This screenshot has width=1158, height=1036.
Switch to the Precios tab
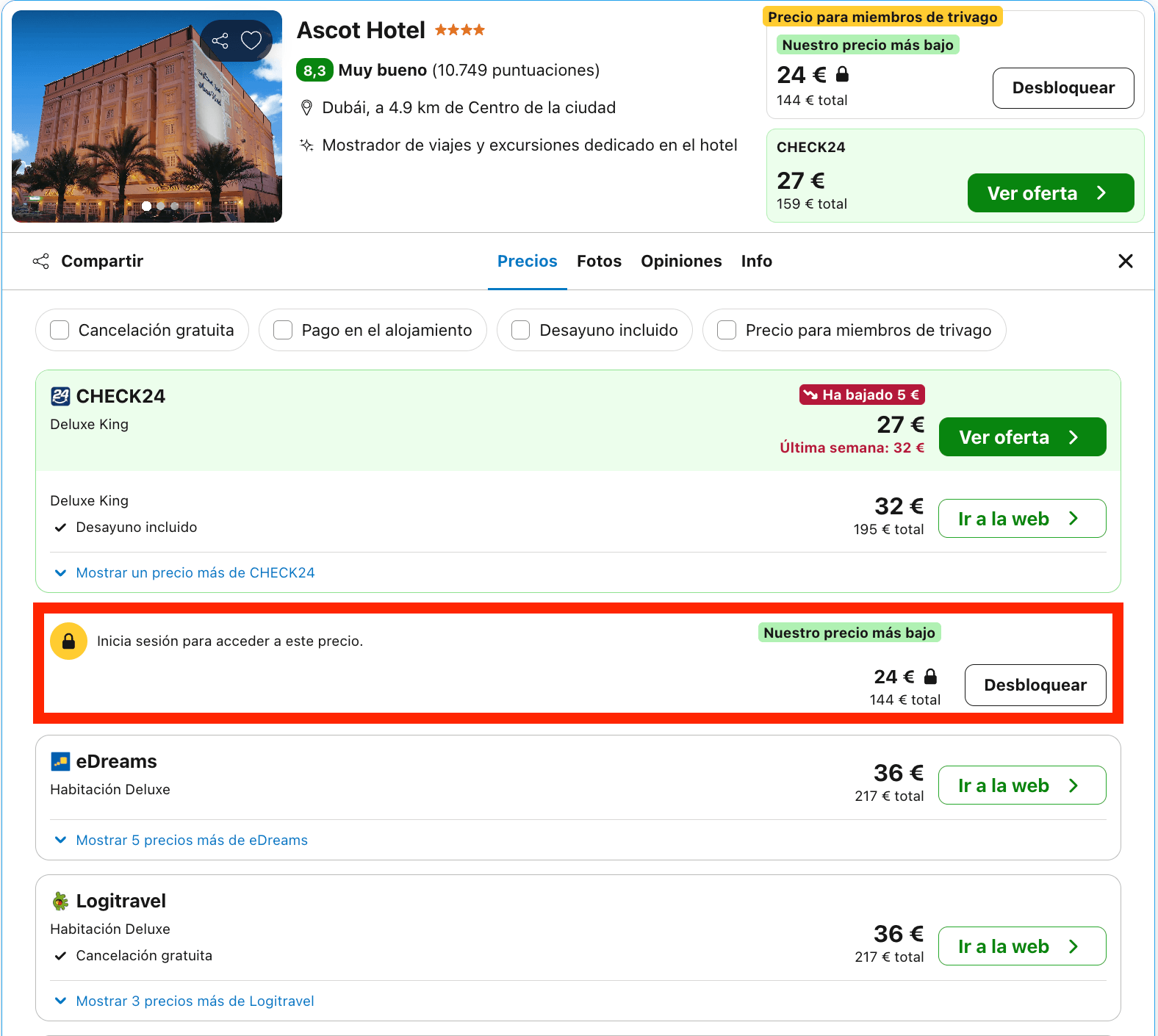point(528,261)
